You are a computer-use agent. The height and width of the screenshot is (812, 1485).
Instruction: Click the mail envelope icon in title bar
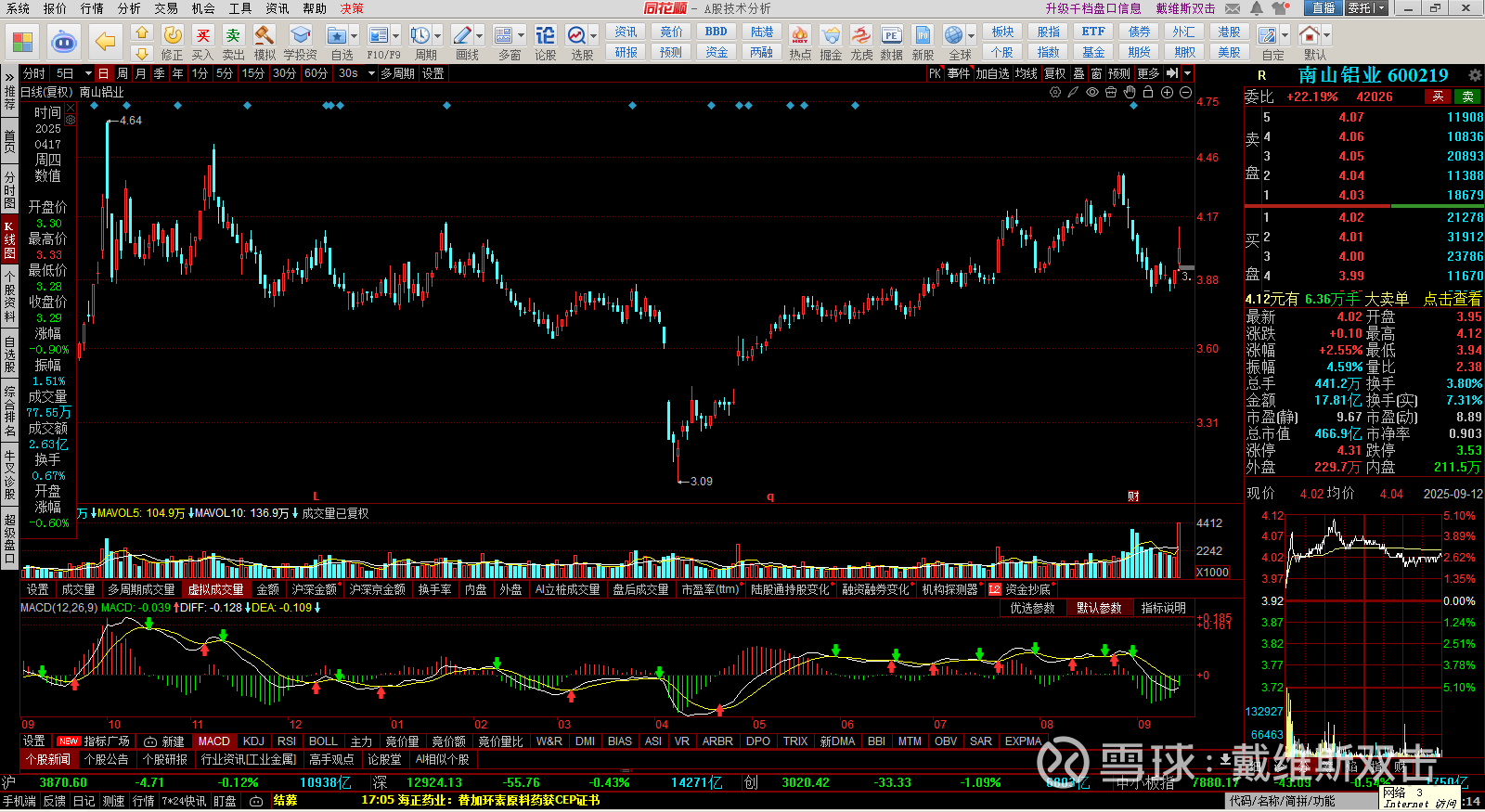1233,8
